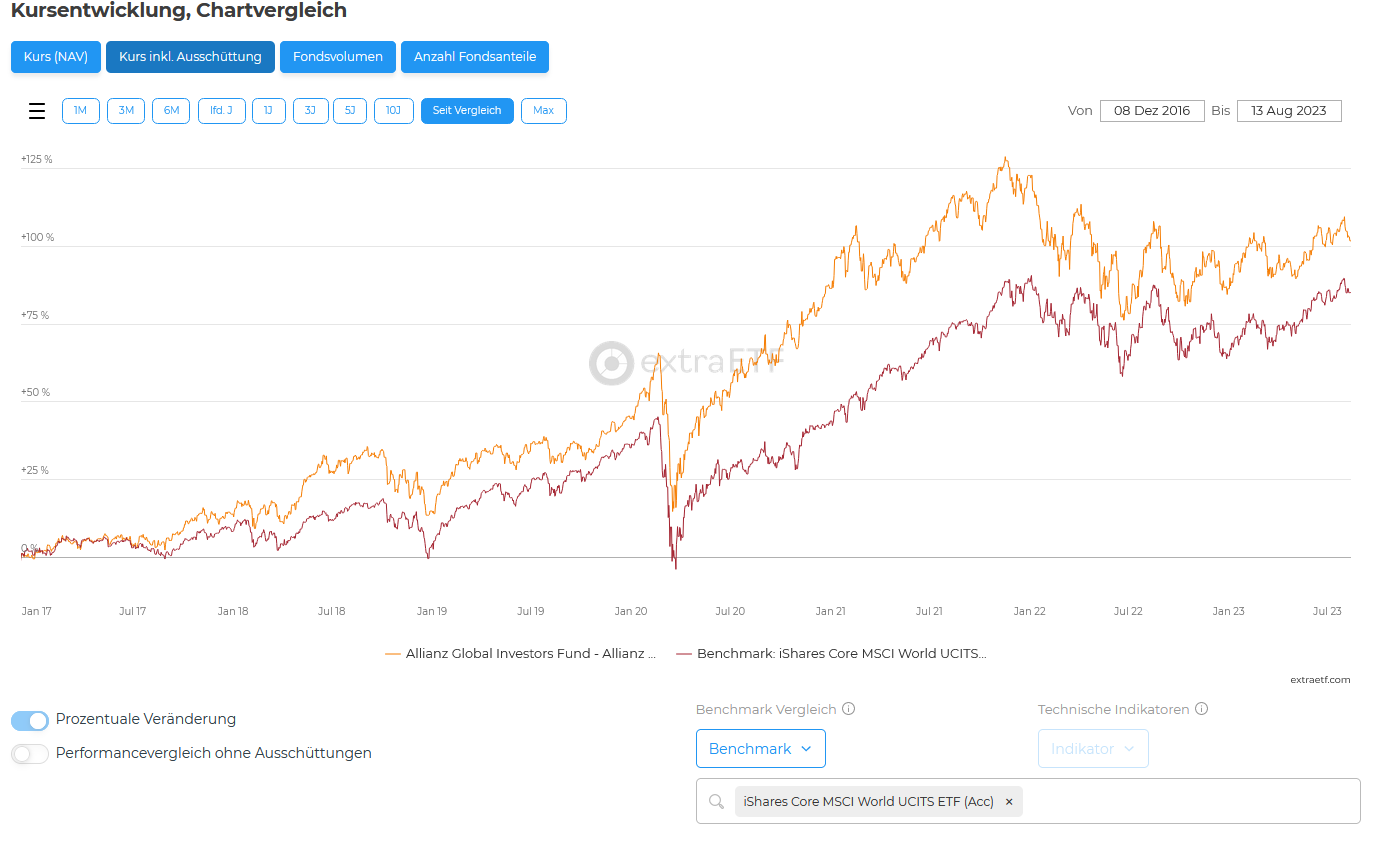Toggle Prozentuale Veränderung switch off
Viewport: 1379px width, 841px height.
30,720
